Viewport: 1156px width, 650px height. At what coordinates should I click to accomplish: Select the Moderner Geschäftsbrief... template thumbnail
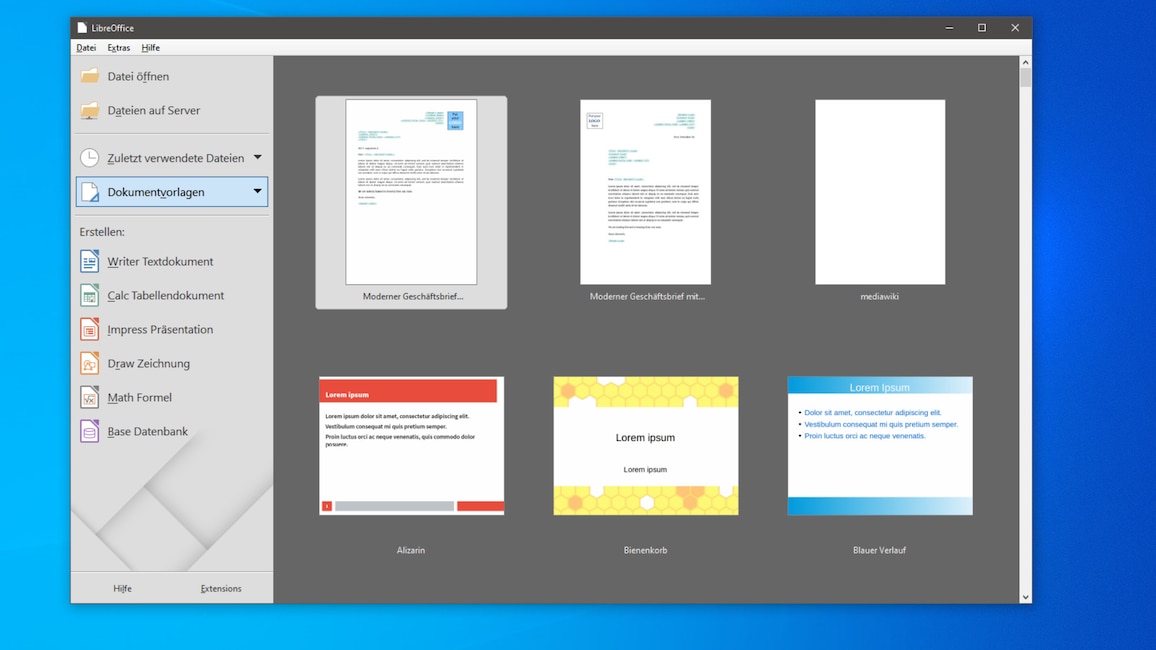(411, 192)
